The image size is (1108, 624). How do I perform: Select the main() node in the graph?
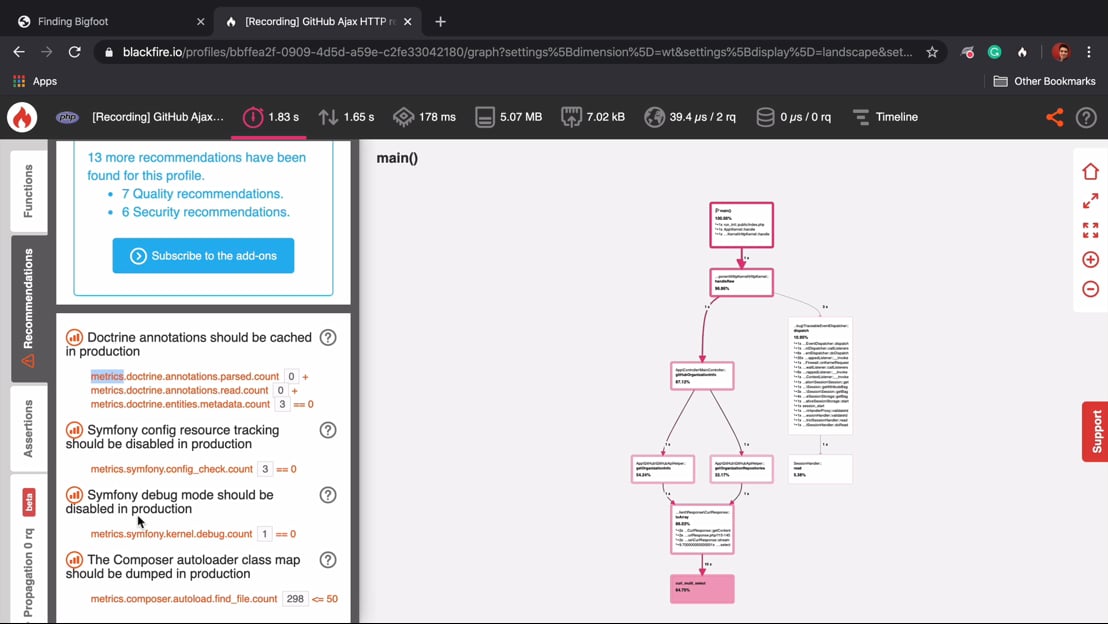pos(741,225)
